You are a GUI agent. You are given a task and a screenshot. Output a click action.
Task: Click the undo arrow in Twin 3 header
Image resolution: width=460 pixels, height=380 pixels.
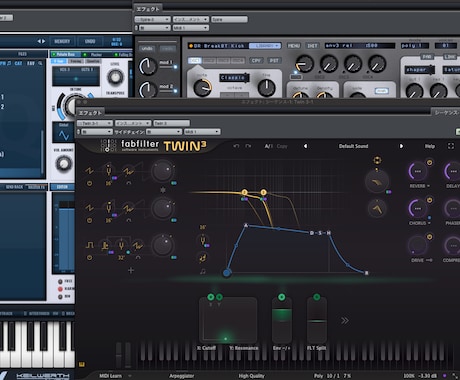(236, 146)
